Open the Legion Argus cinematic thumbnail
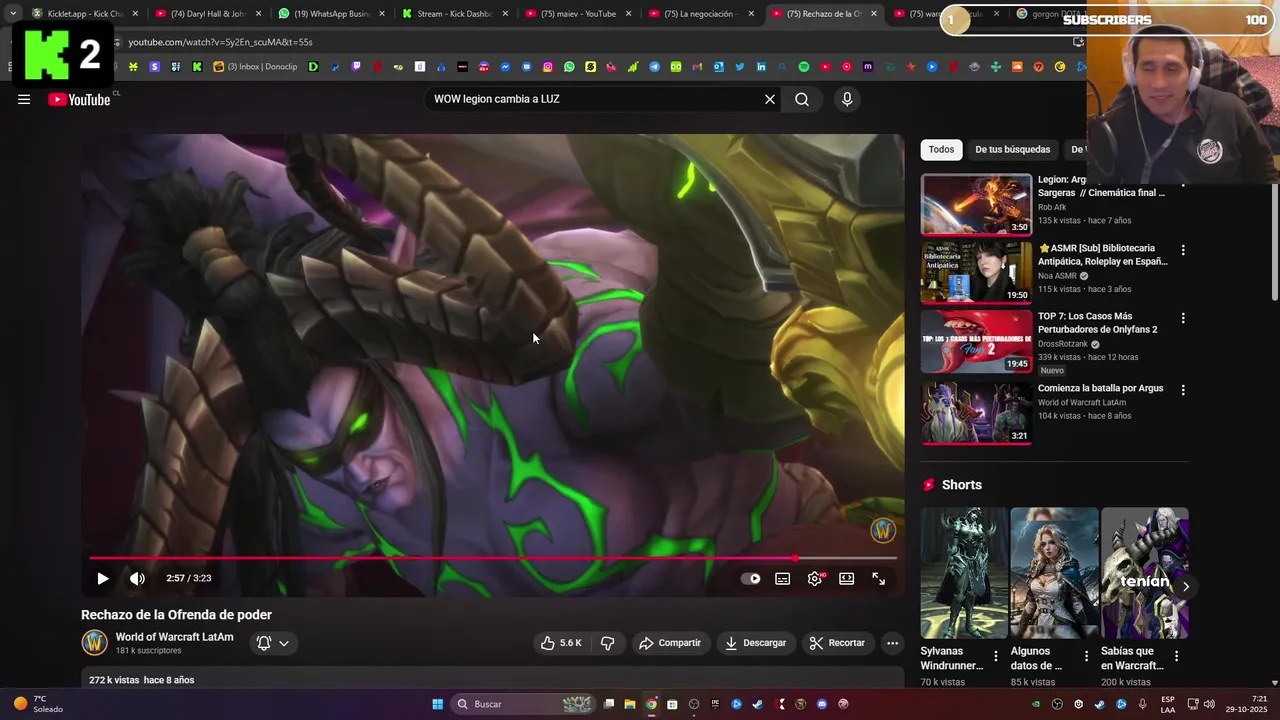Screen dimensions: 1280x720 click(x=976, y=204)
